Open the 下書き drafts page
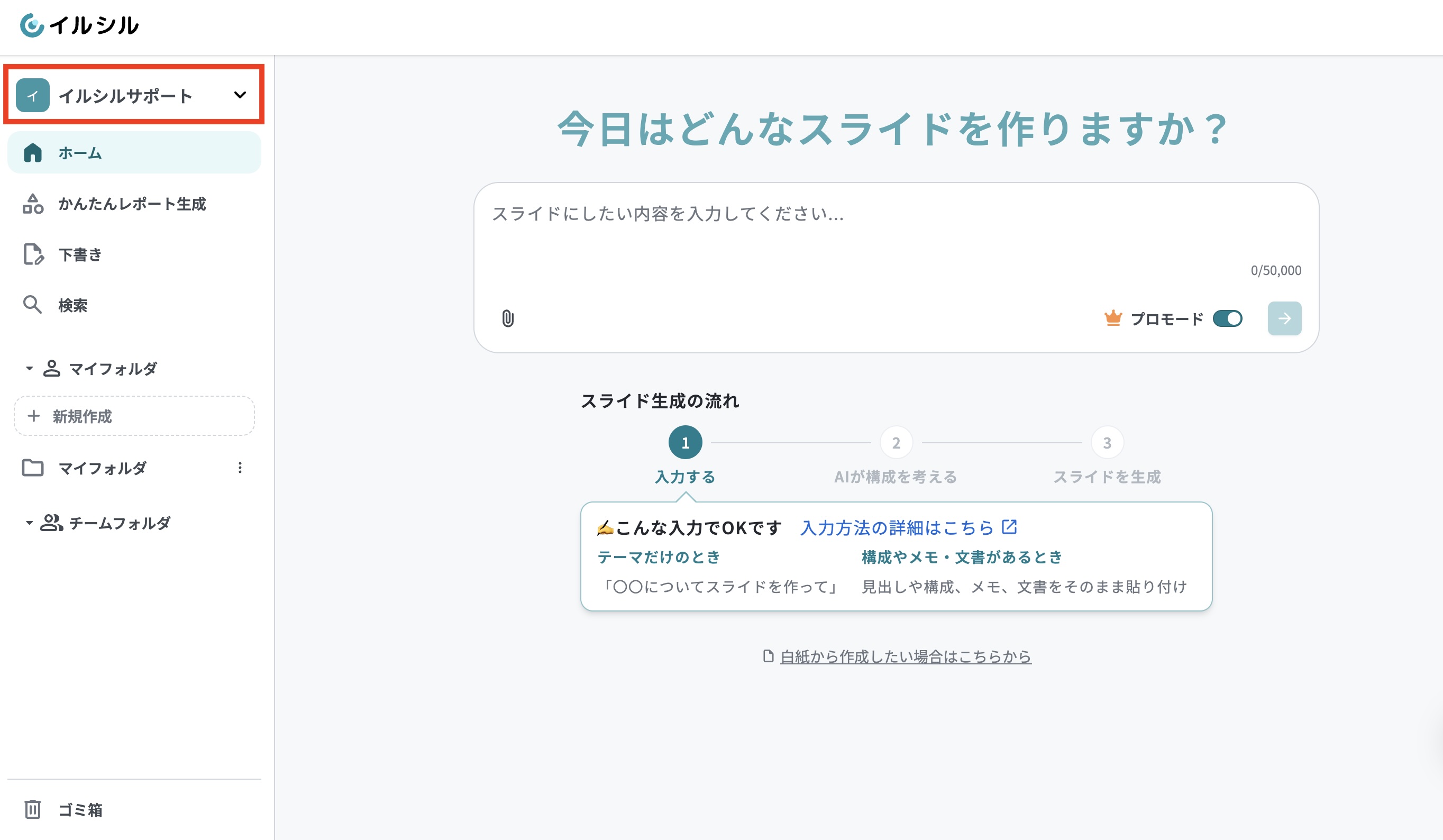 pyautogui.click(x=134, y=254)
